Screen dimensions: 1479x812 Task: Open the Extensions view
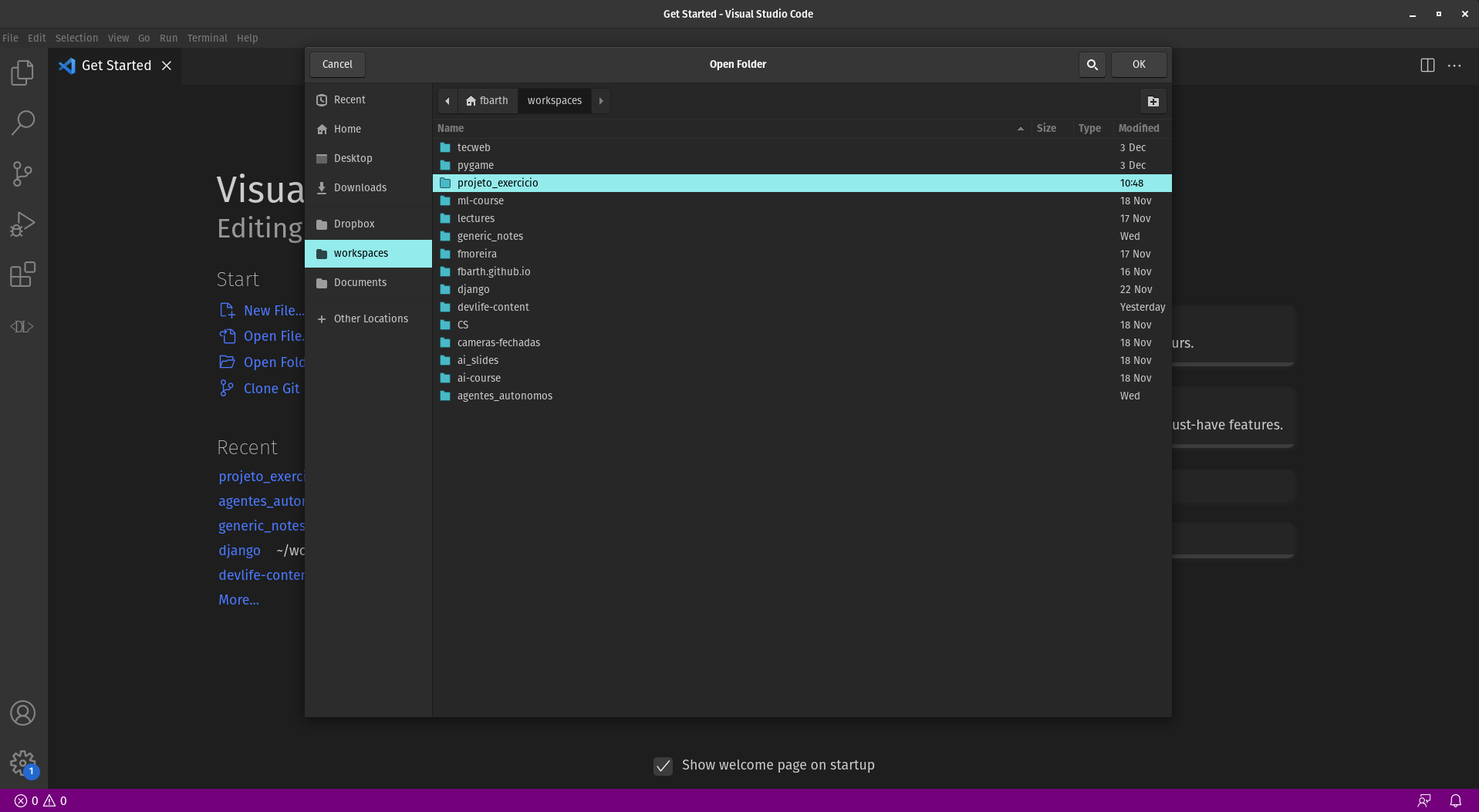tap(23, 275)
